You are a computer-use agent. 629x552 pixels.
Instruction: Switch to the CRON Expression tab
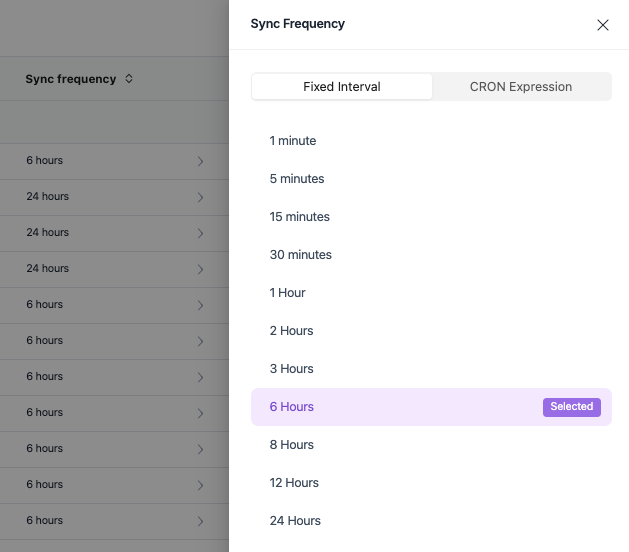tap(521, 87)
